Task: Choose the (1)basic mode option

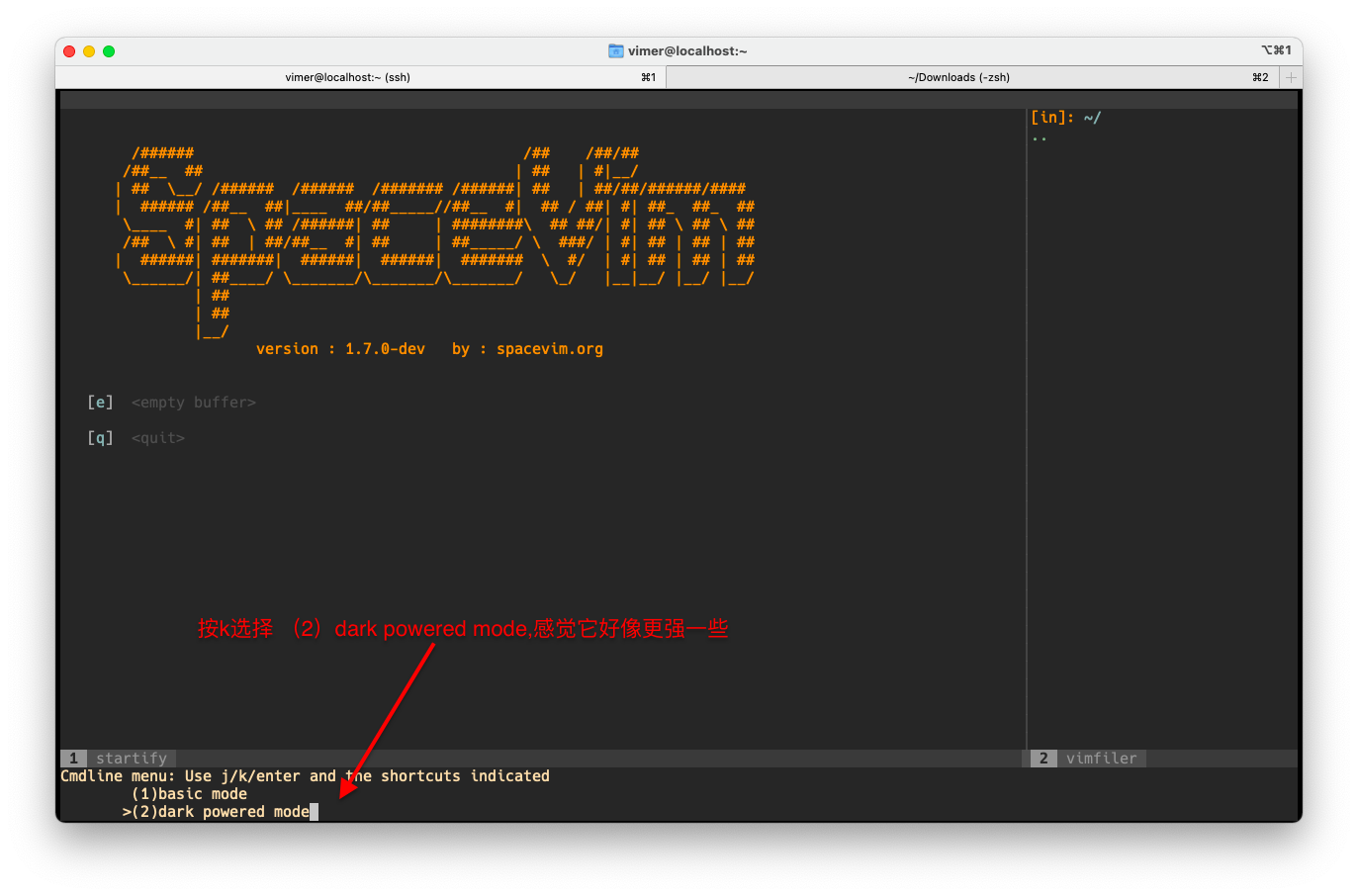Action: point(189,794)
